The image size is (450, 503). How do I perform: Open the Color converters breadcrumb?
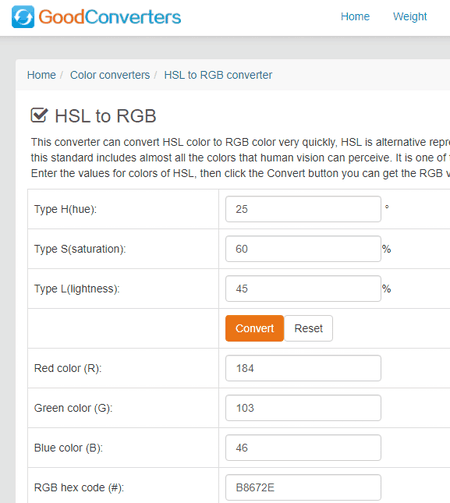click(x=110, y=75)
